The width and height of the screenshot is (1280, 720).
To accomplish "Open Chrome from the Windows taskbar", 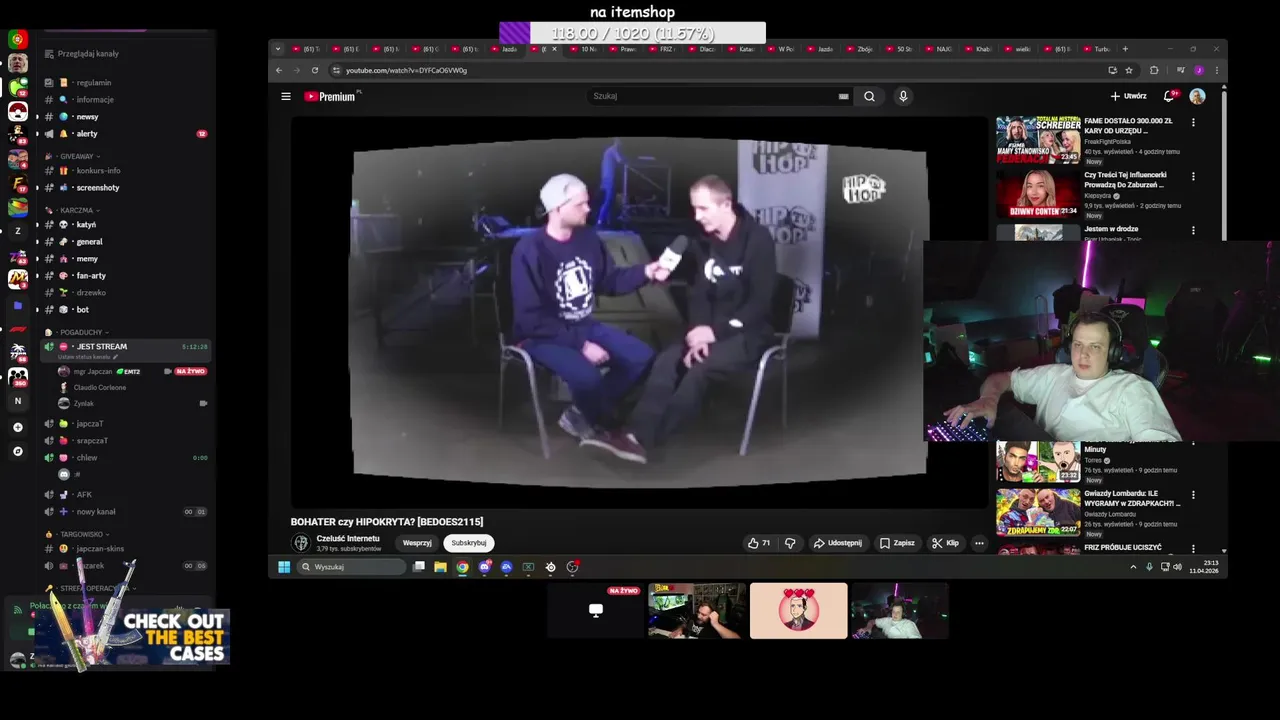I will tap(462, 567).
